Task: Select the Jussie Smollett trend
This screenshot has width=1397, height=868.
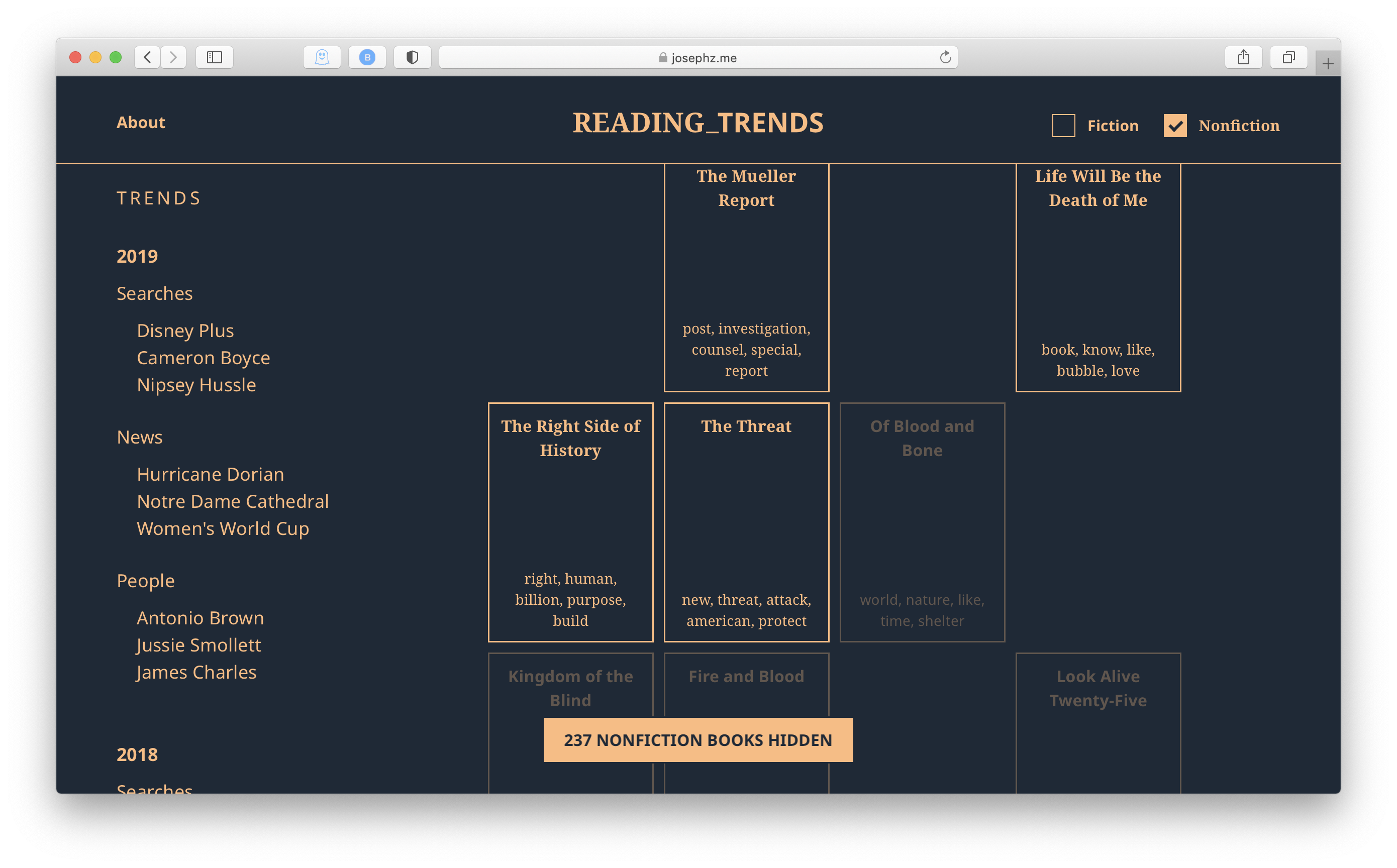Action: pyautogui.click(x=198, y=645)
